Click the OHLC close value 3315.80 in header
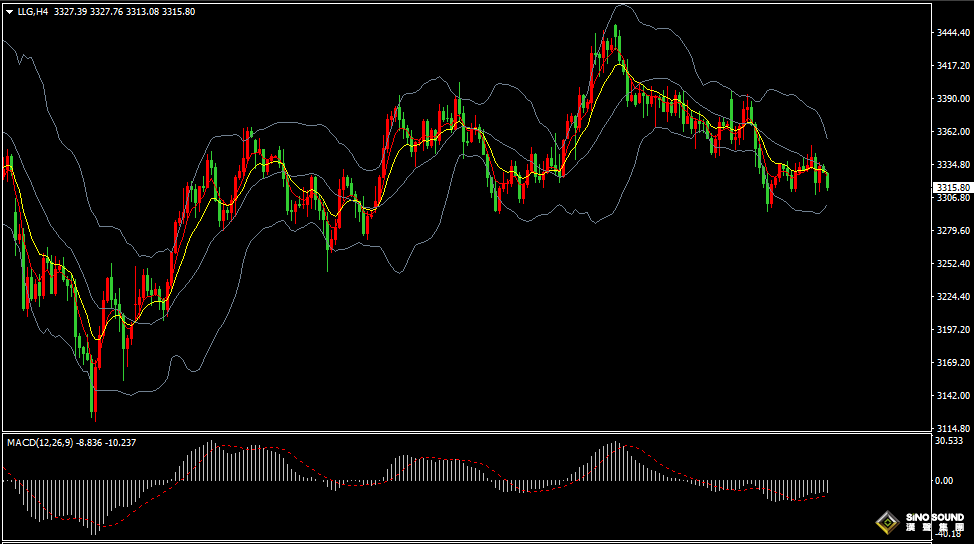Viewport: 974px width, 544px height. (x=178, y=12)
